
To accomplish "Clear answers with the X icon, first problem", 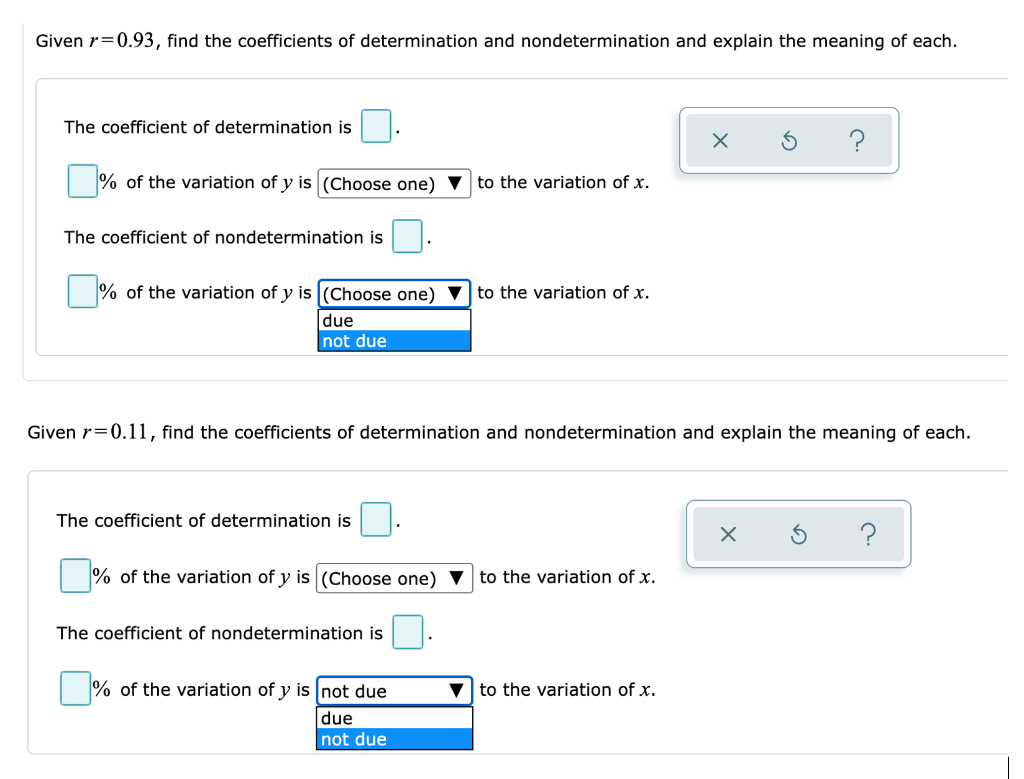I will (718, 141).
